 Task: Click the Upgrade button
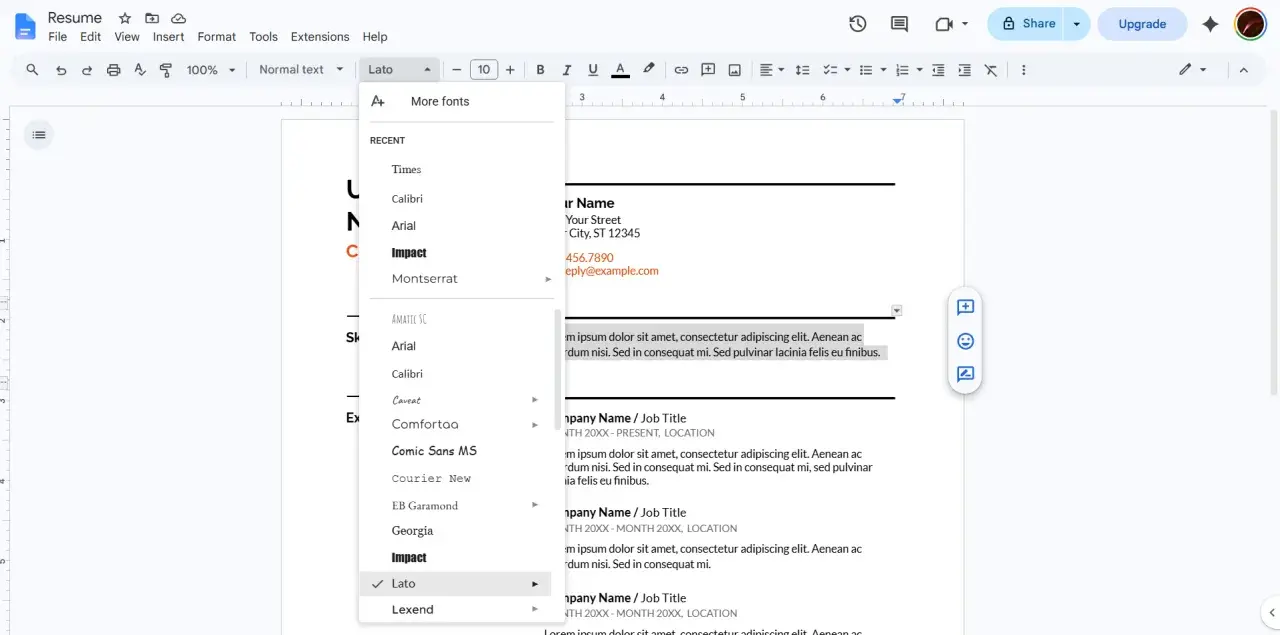[1142, 24]
